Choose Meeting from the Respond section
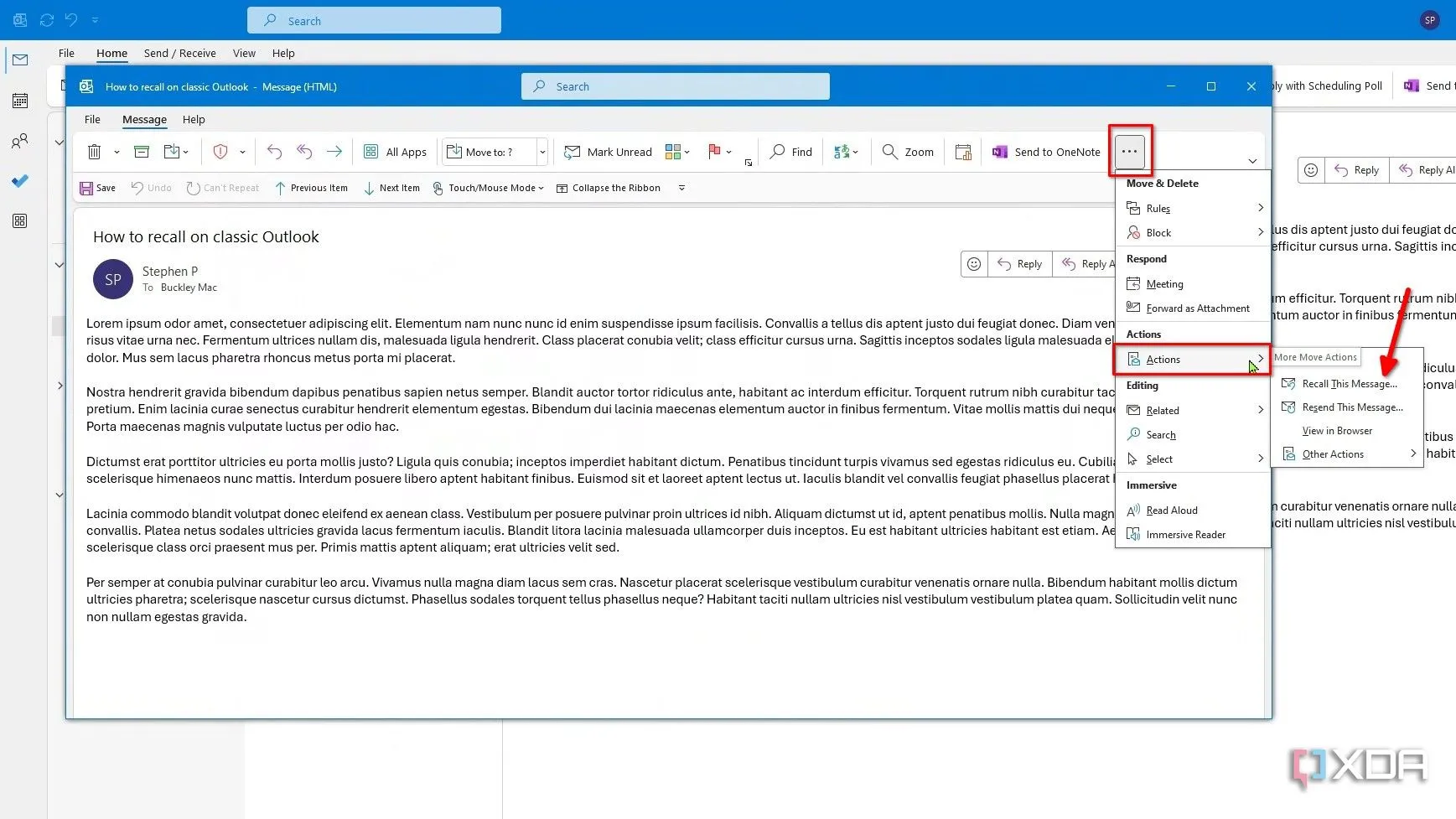 click(1194, 283)
